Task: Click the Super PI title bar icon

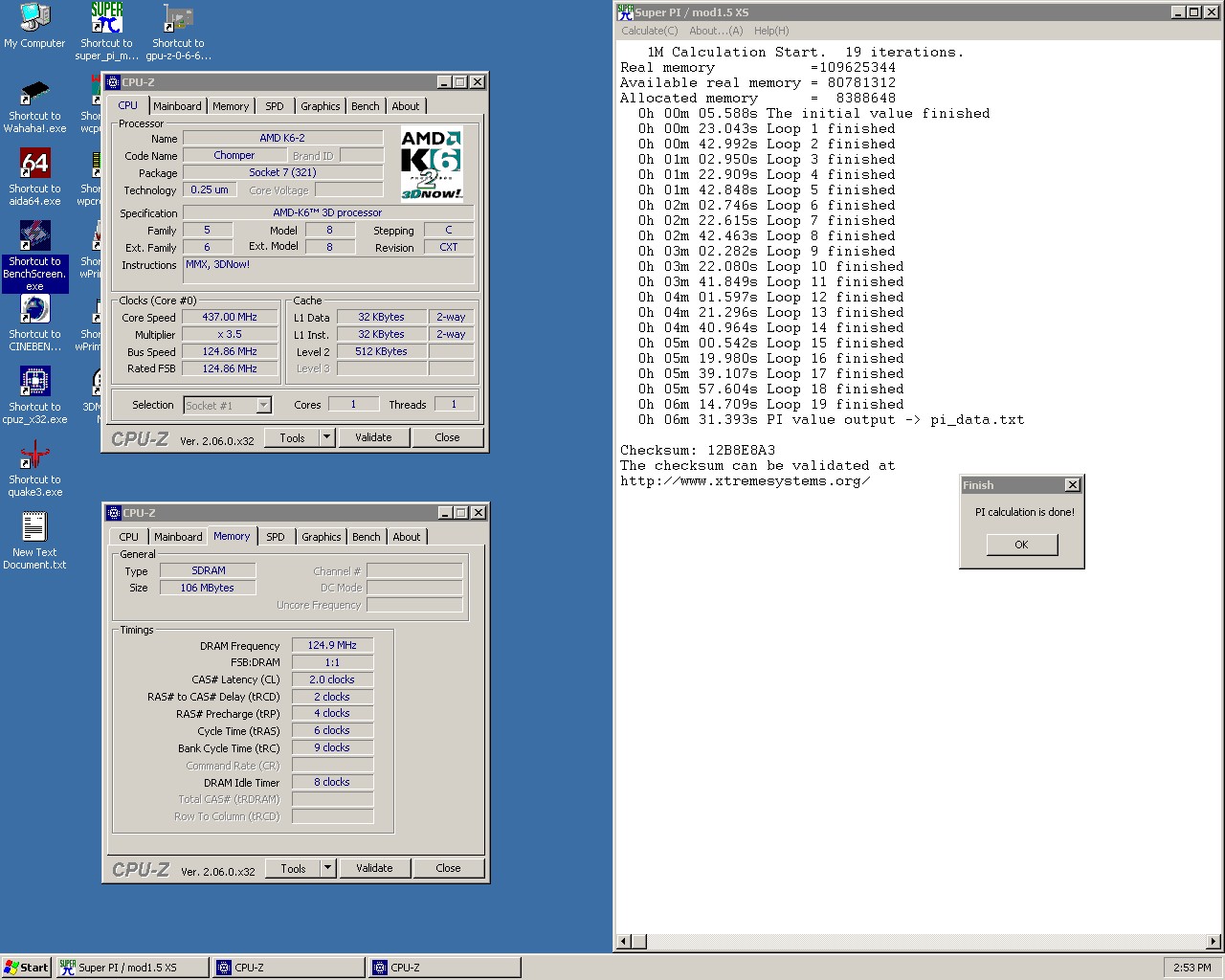Action: [x=626, y=12]
